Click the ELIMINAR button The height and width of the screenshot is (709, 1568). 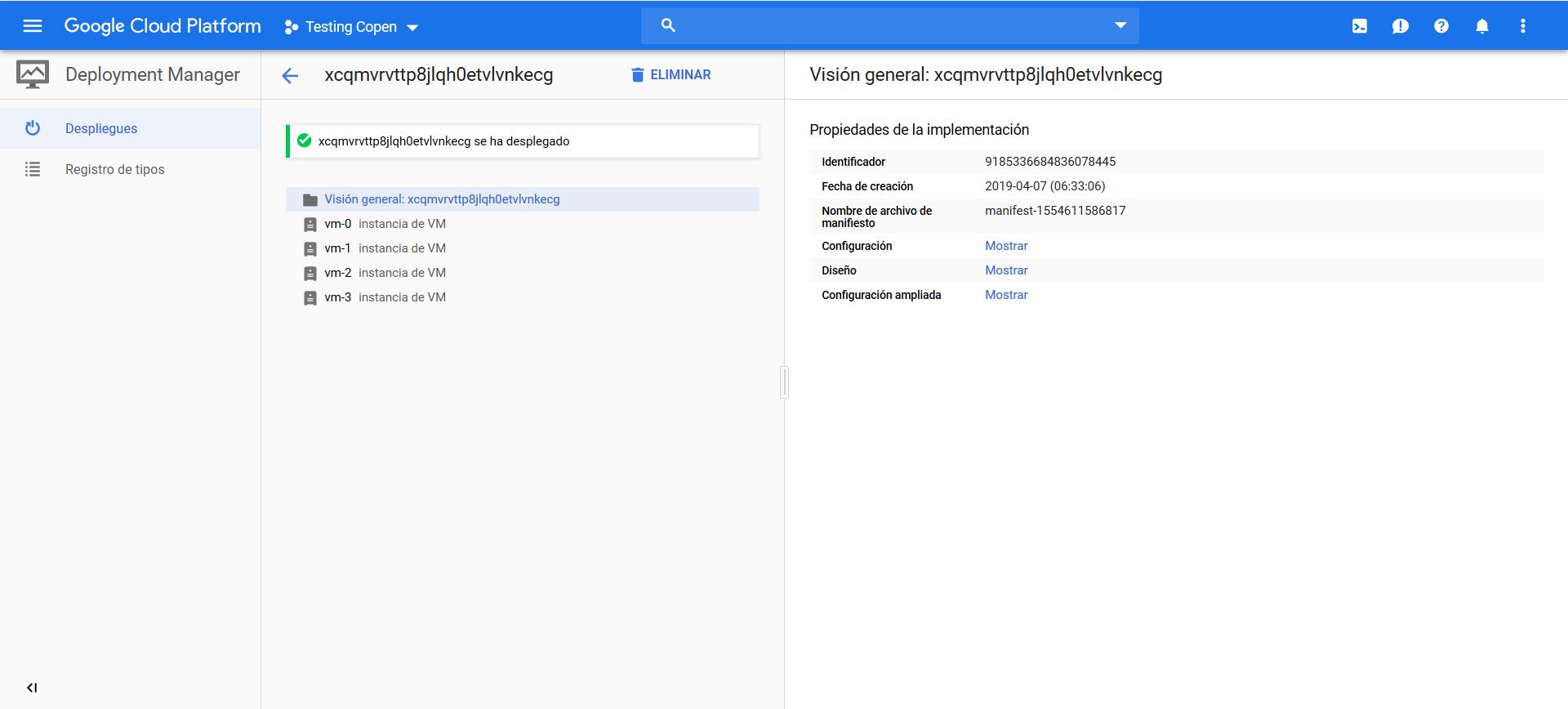(x=670, y=74)
